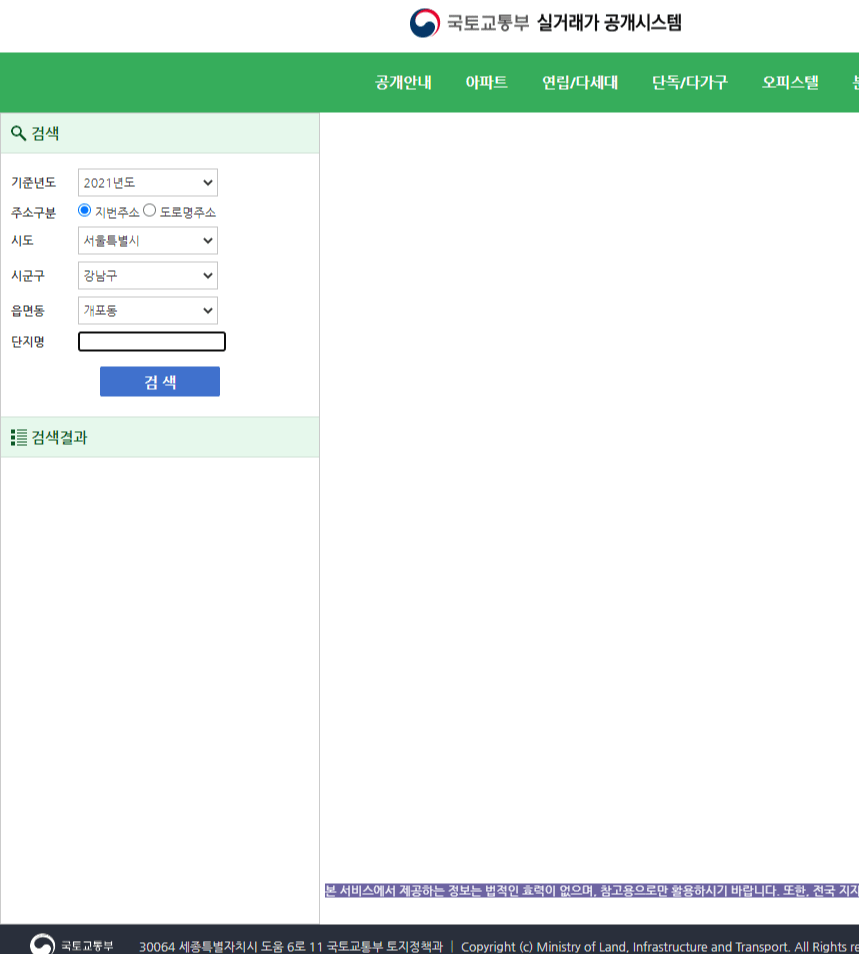This screenshot has height=954, width=859.
Task: Click the highlighted legal notice text banner
Action: pyautogui.click(x=590, y=890)
